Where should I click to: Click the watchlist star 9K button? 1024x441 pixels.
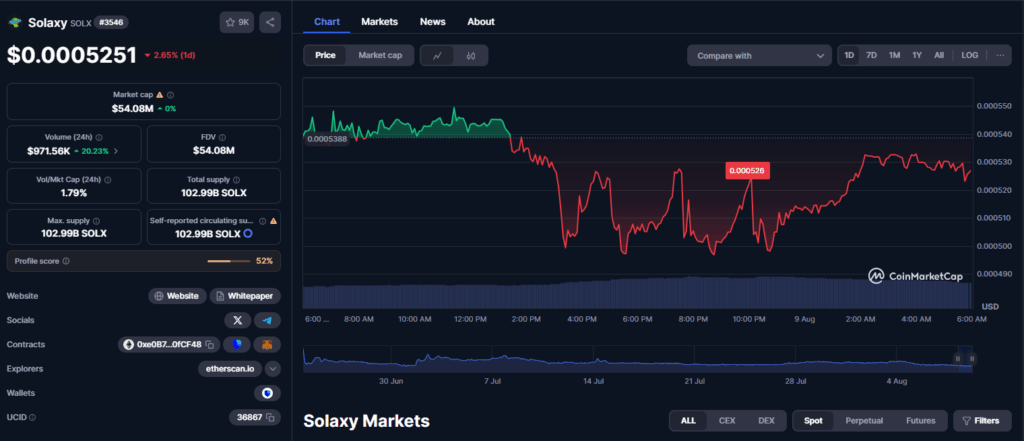[x=236, y=22]
